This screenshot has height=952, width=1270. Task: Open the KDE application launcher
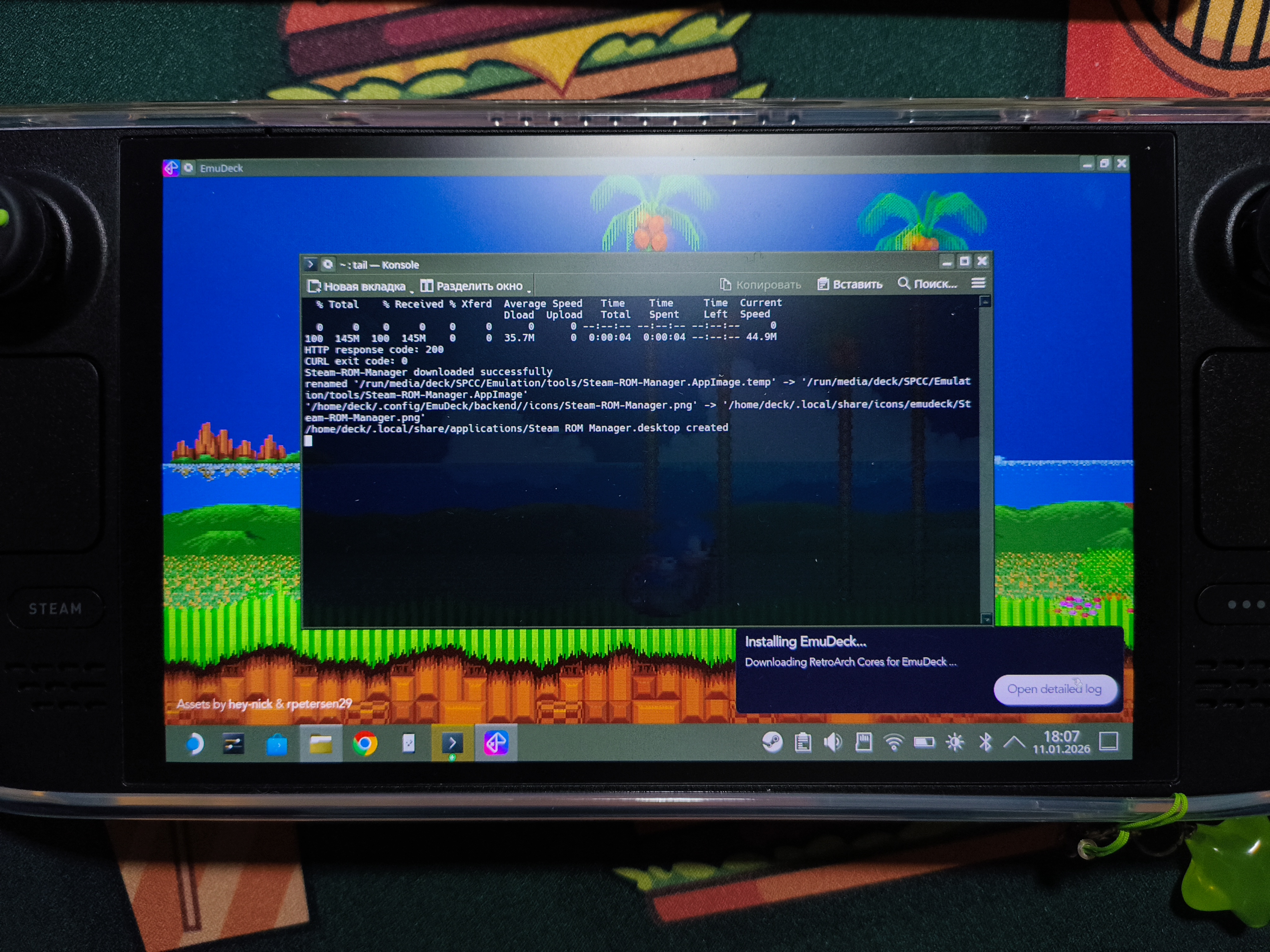(x=193, y=744)
